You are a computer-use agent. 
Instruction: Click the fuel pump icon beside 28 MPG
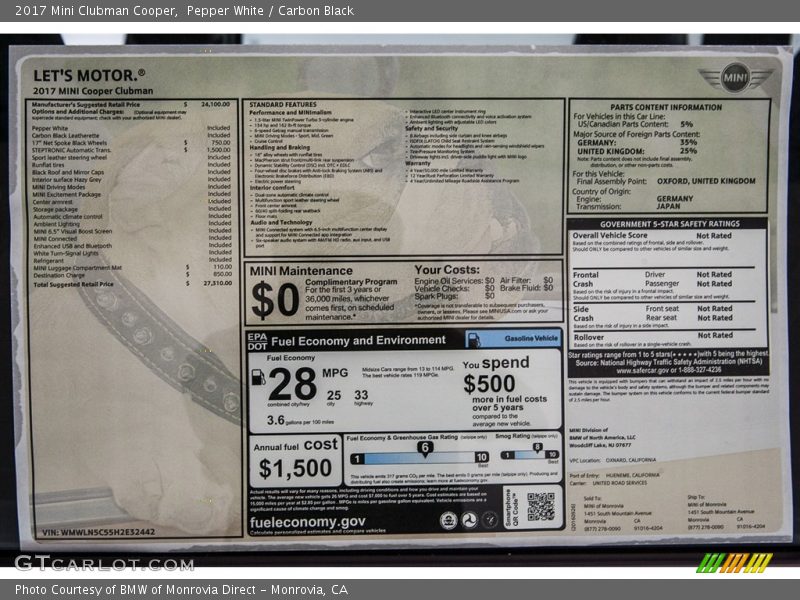259,378
